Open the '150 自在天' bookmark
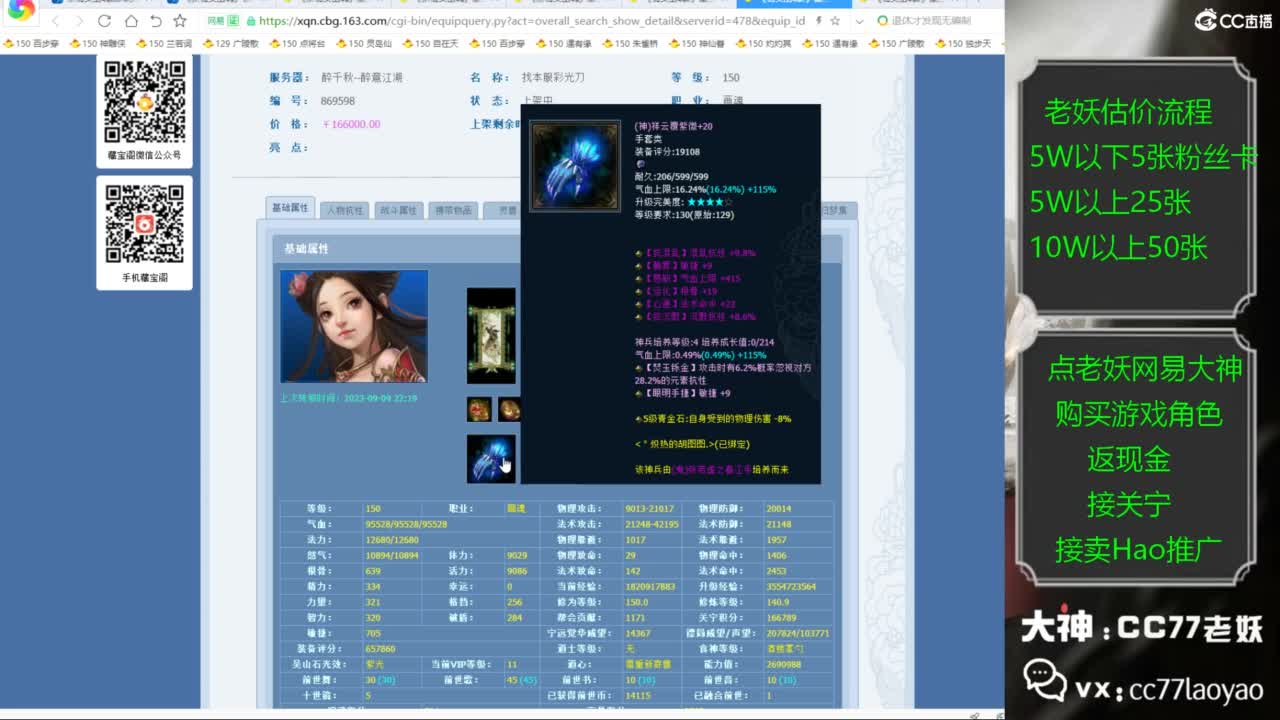The width and height of the screenshot is (1280, 720). click(430, 44)
